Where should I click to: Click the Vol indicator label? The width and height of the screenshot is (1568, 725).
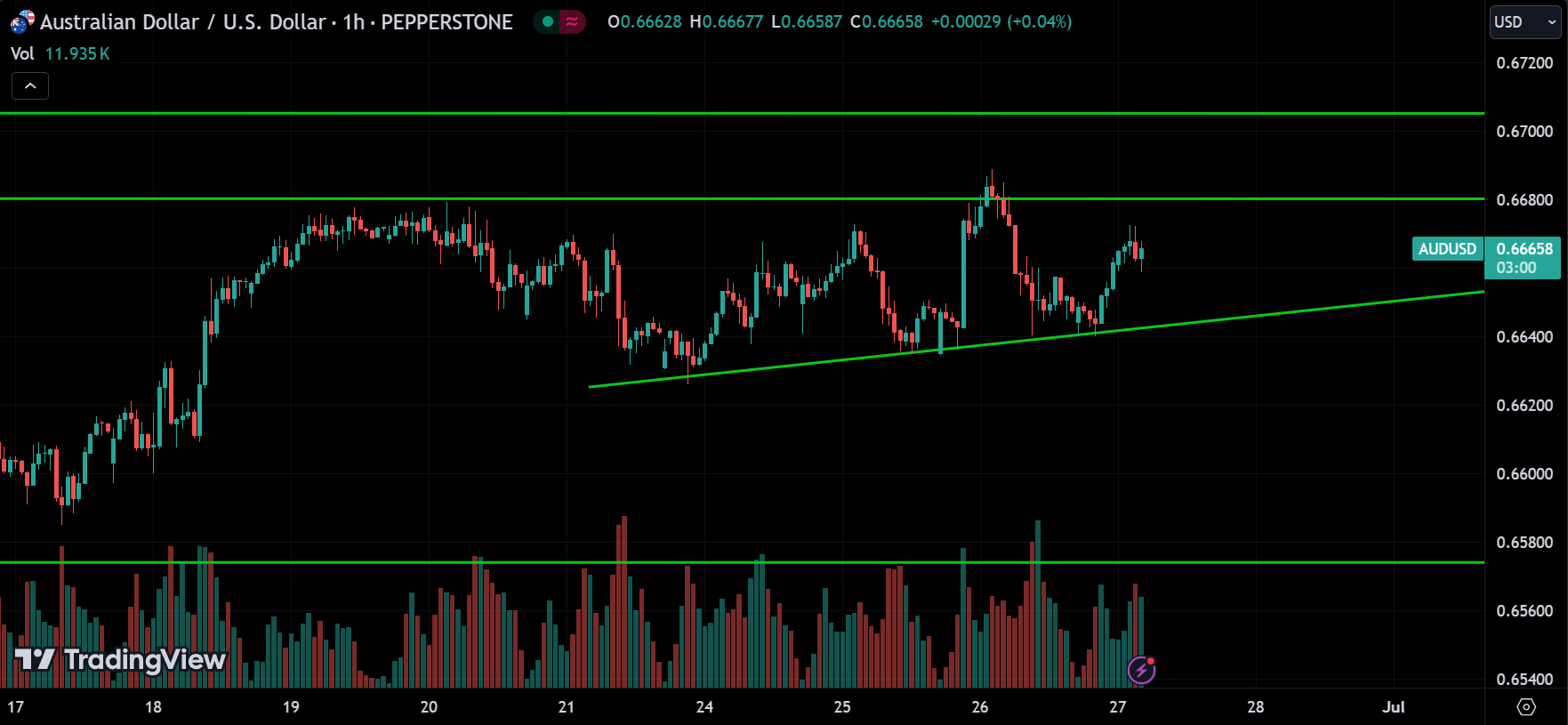(22, 53)
